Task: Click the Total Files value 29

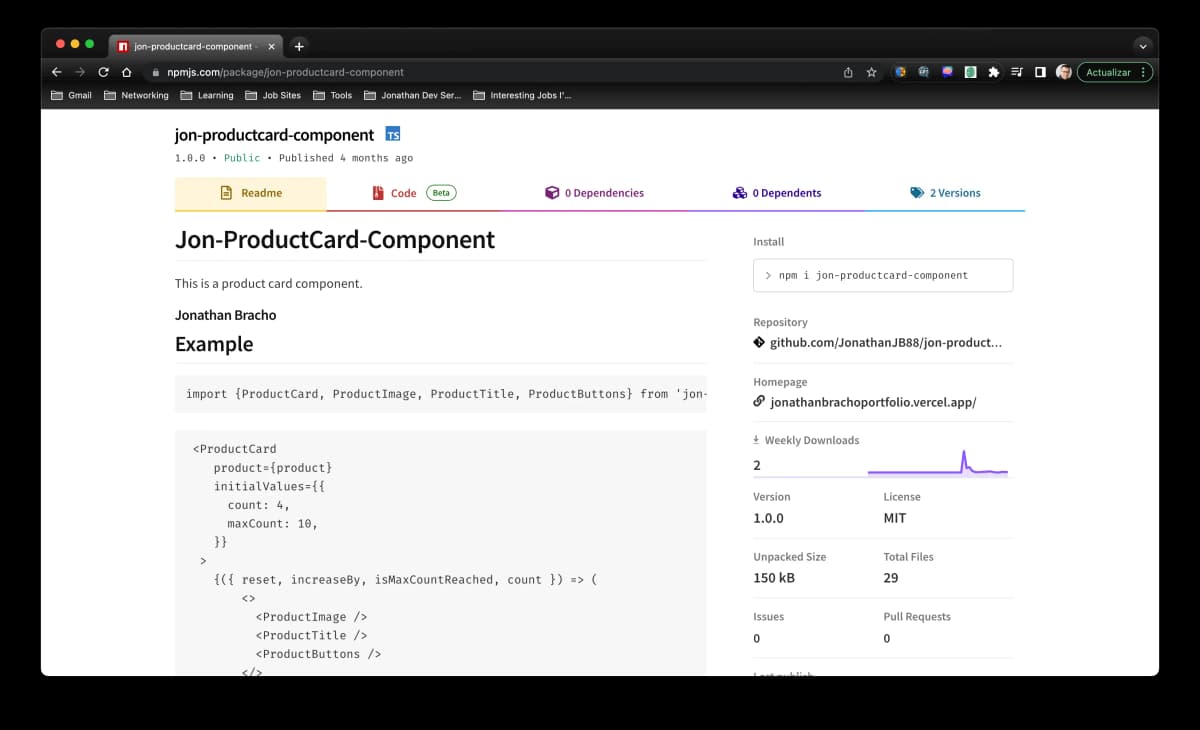Action: pyautogui.click(x=891, y=578)
